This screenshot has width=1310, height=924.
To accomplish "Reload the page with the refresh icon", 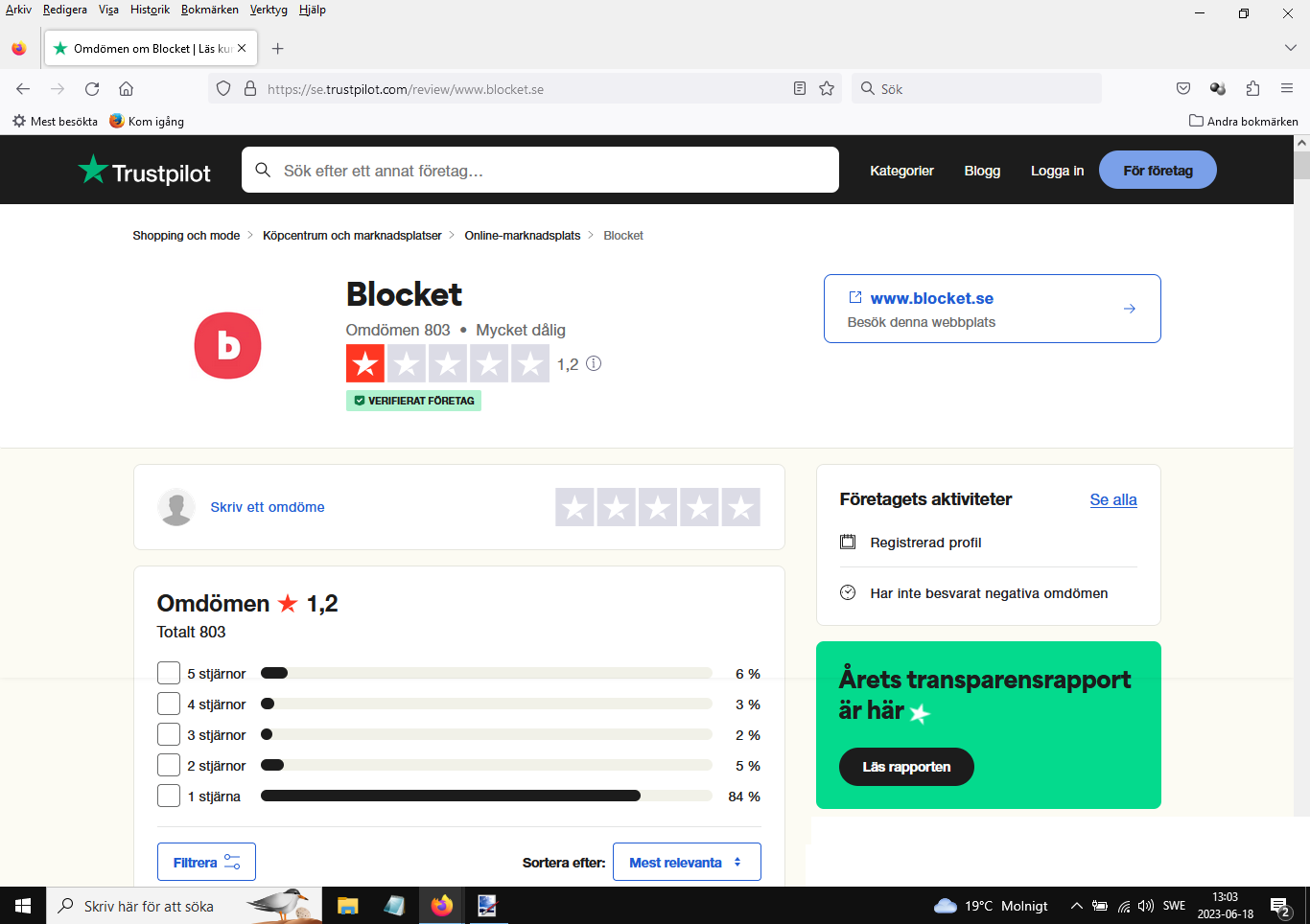I will coord(92,89).
